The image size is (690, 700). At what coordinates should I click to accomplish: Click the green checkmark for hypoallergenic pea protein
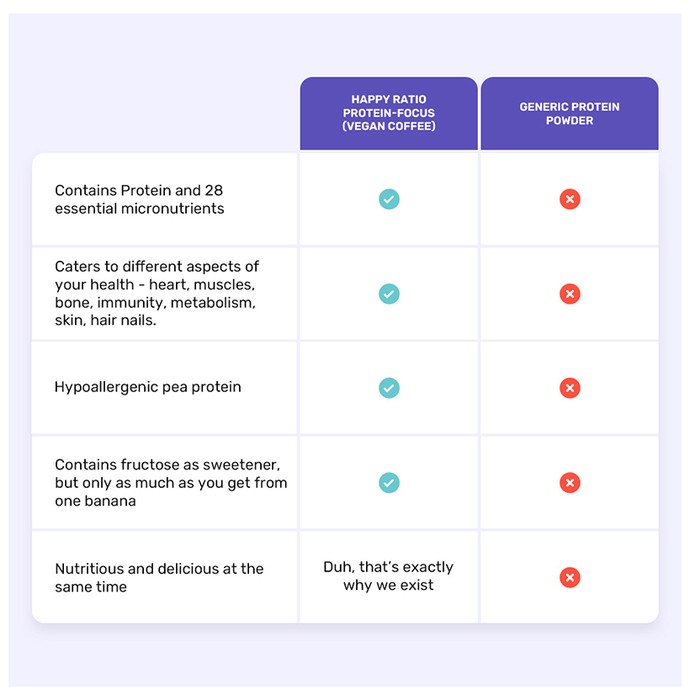[389, 388]
